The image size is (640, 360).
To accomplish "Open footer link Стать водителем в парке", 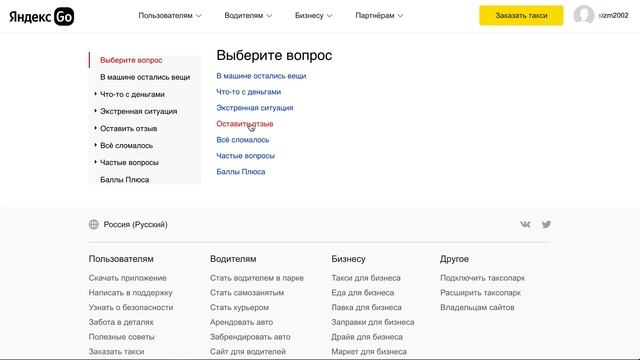I will (x=257, y=278).
